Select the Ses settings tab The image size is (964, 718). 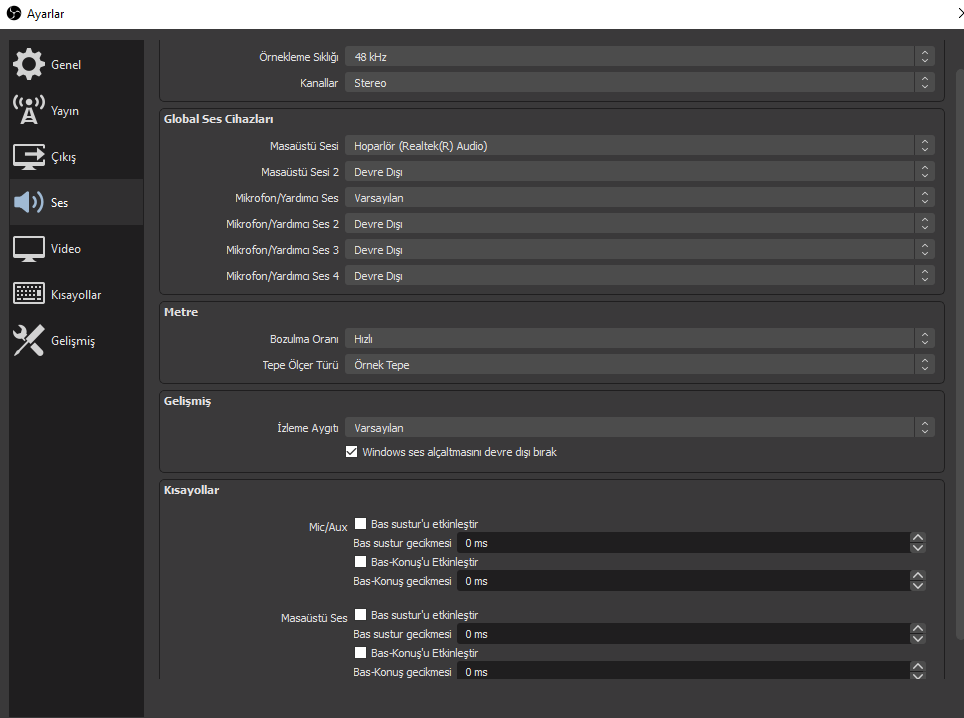click(x=76, y=202)
